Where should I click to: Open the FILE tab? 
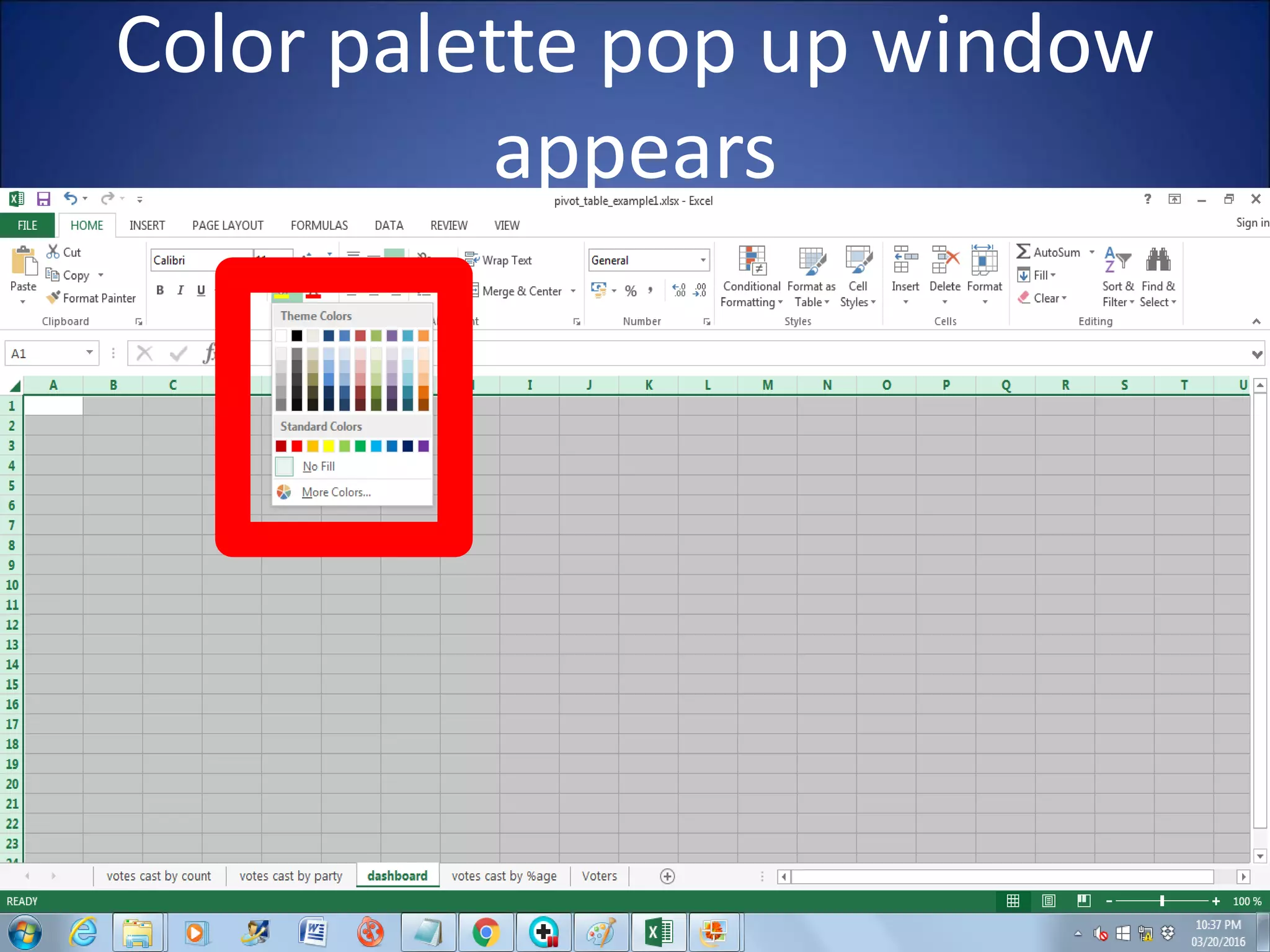point(27,226)
